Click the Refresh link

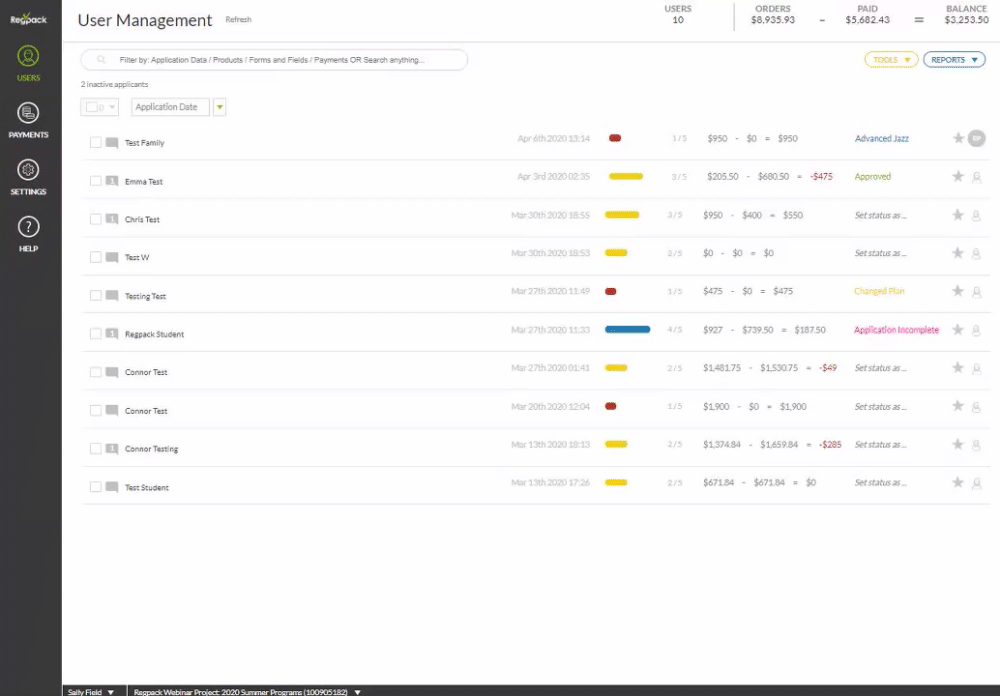238,20
